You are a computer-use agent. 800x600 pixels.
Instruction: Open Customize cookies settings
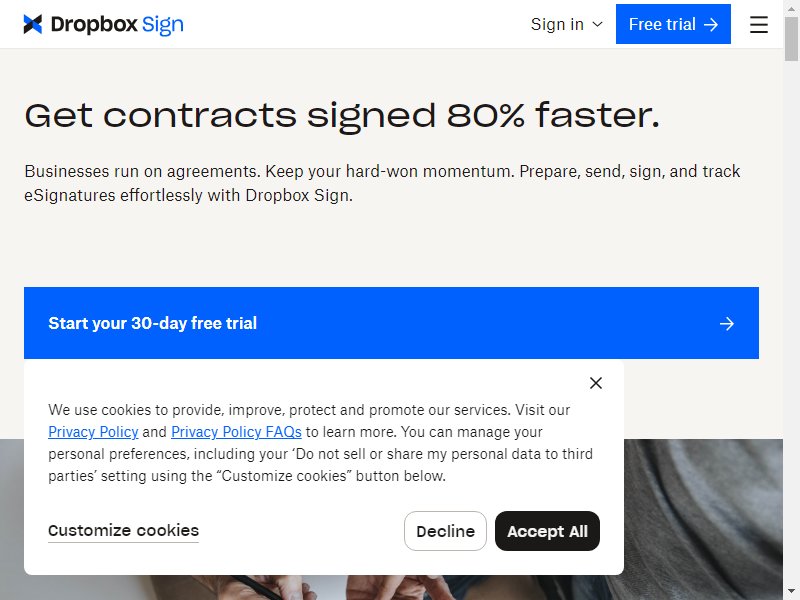coord(123,531)
